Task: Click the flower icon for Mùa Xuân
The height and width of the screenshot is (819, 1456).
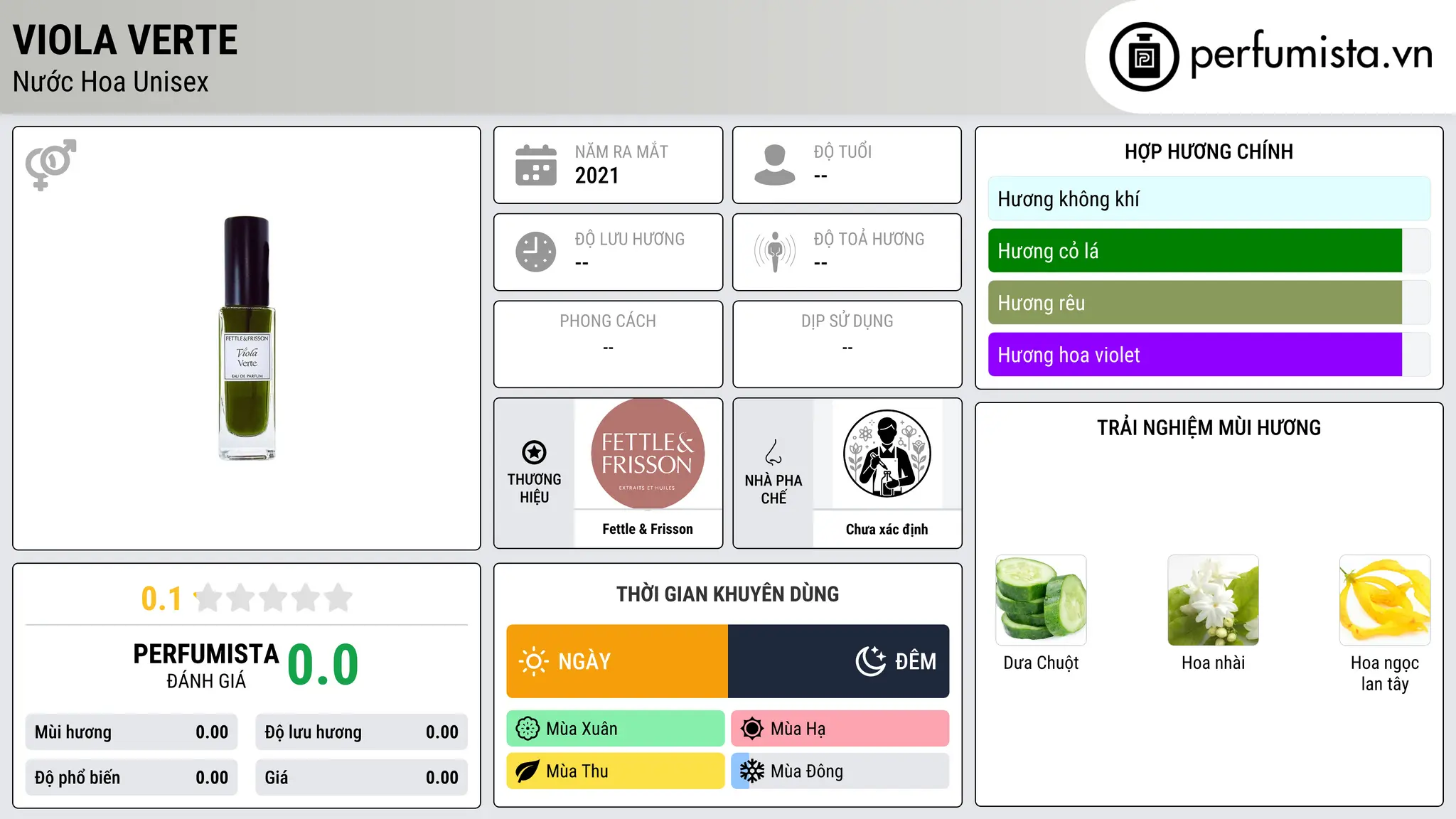Action: (x=528, y=729)
